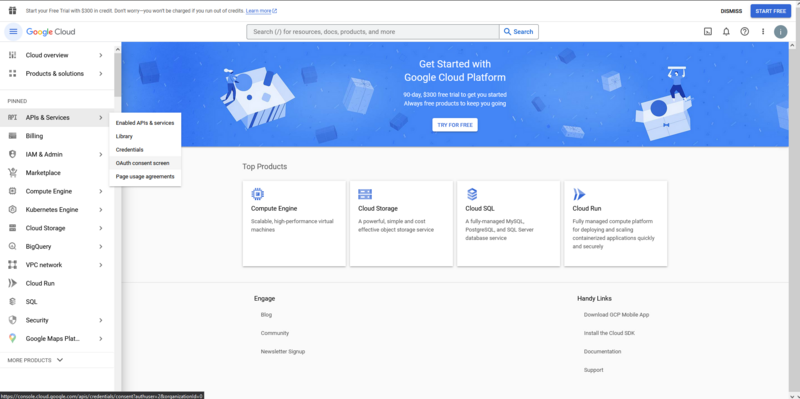Open the Documentation handy link

603,352
